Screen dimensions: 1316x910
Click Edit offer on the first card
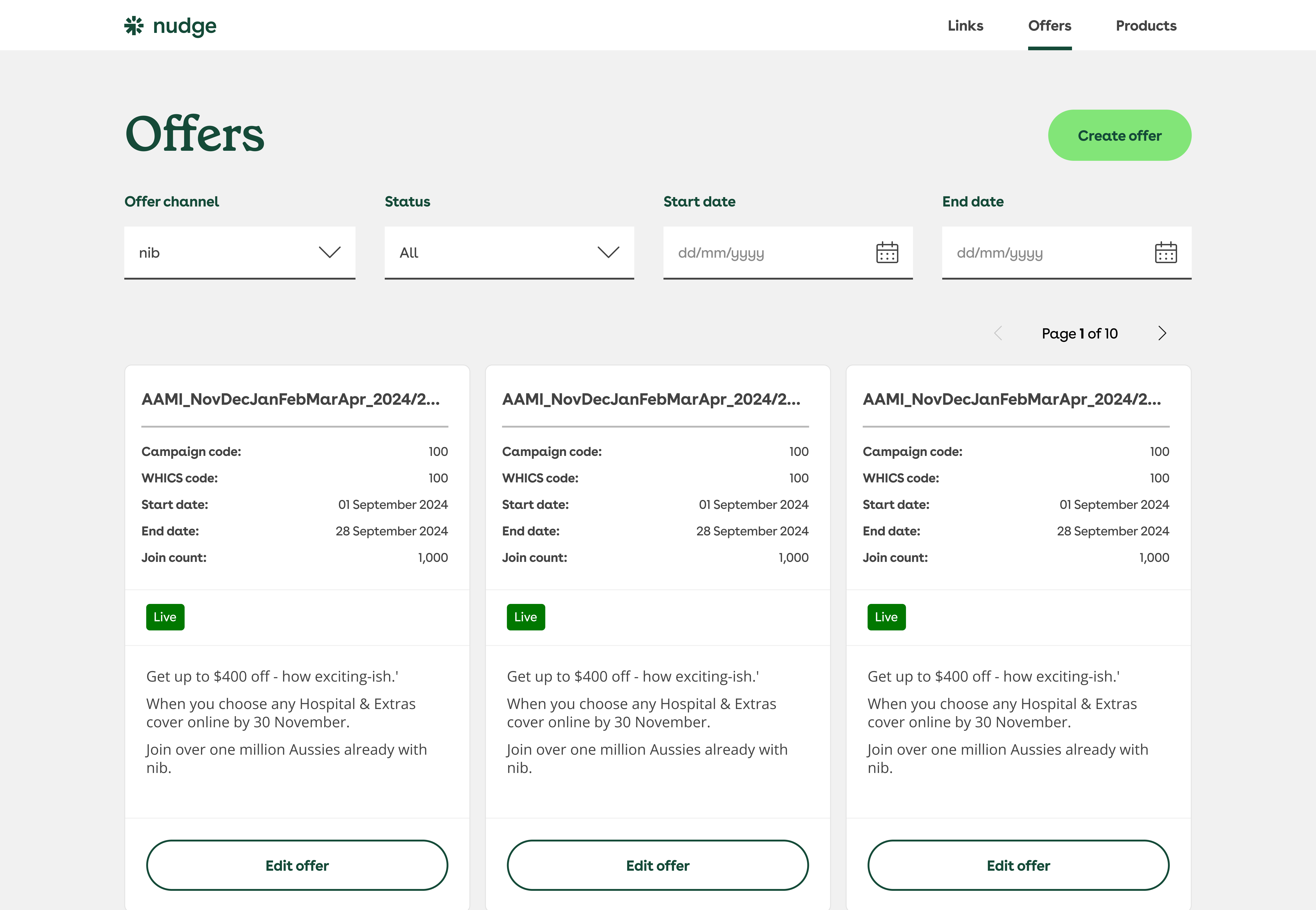(297, 865)
